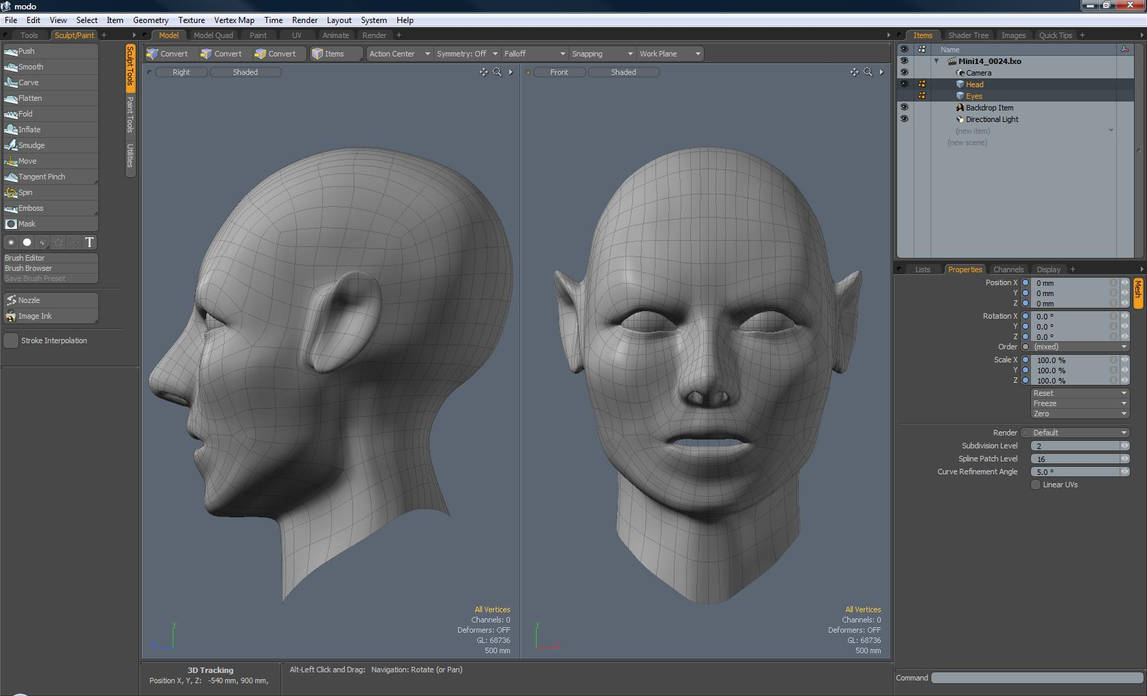The image size is (1147, 696).
Task: Click zoom icon in Right viewport
Action: (497, 72)
